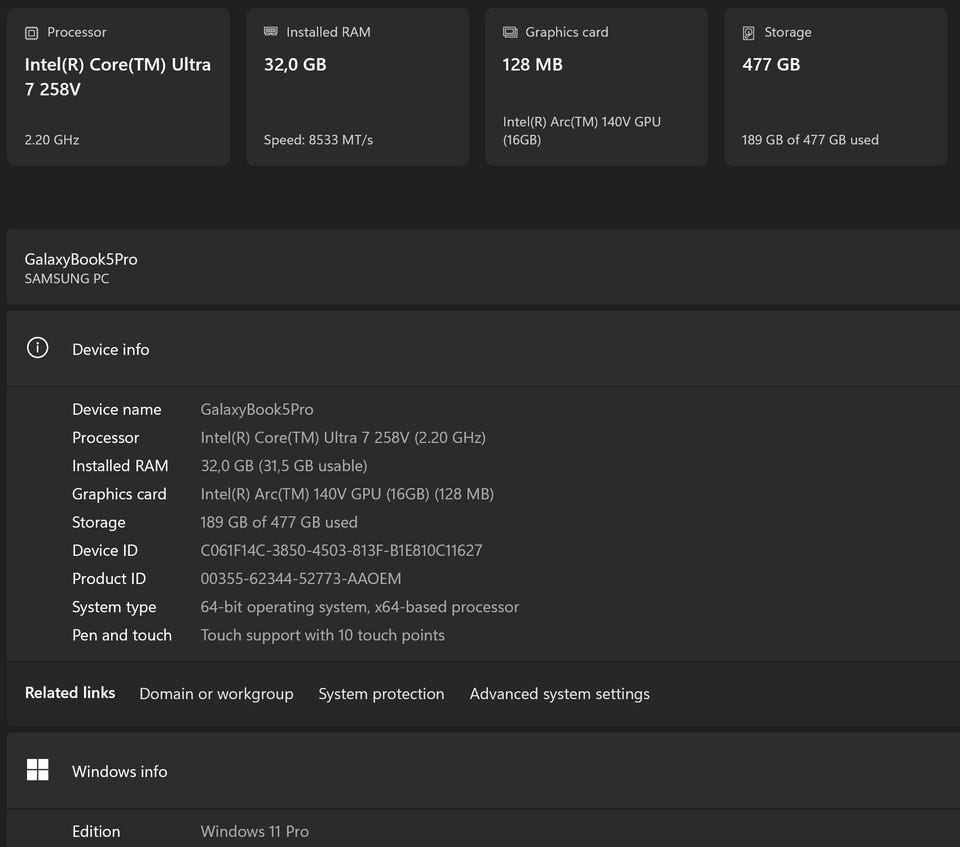Click the processor value Intel(R) Core(TM) Ultra 7 258V (2.20 GHz)
The width and height of the screenshot is (960, 847).
click(343, 437)
